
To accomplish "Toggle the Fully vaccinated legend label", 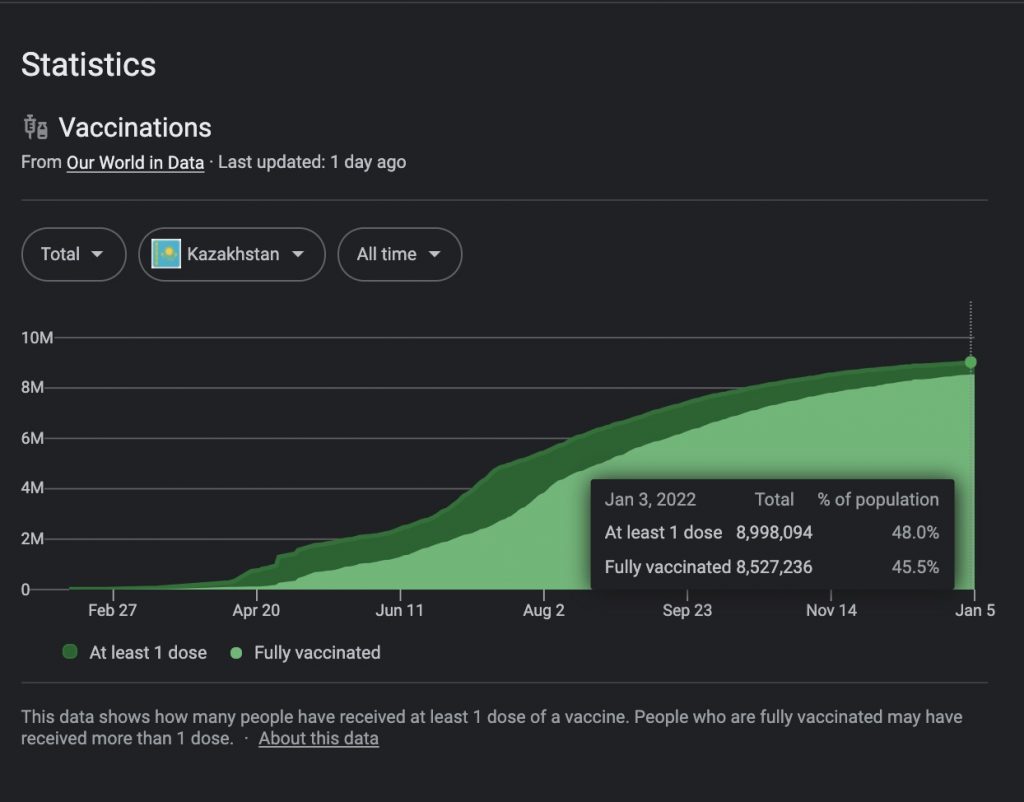I will click(x=317, y=653).
